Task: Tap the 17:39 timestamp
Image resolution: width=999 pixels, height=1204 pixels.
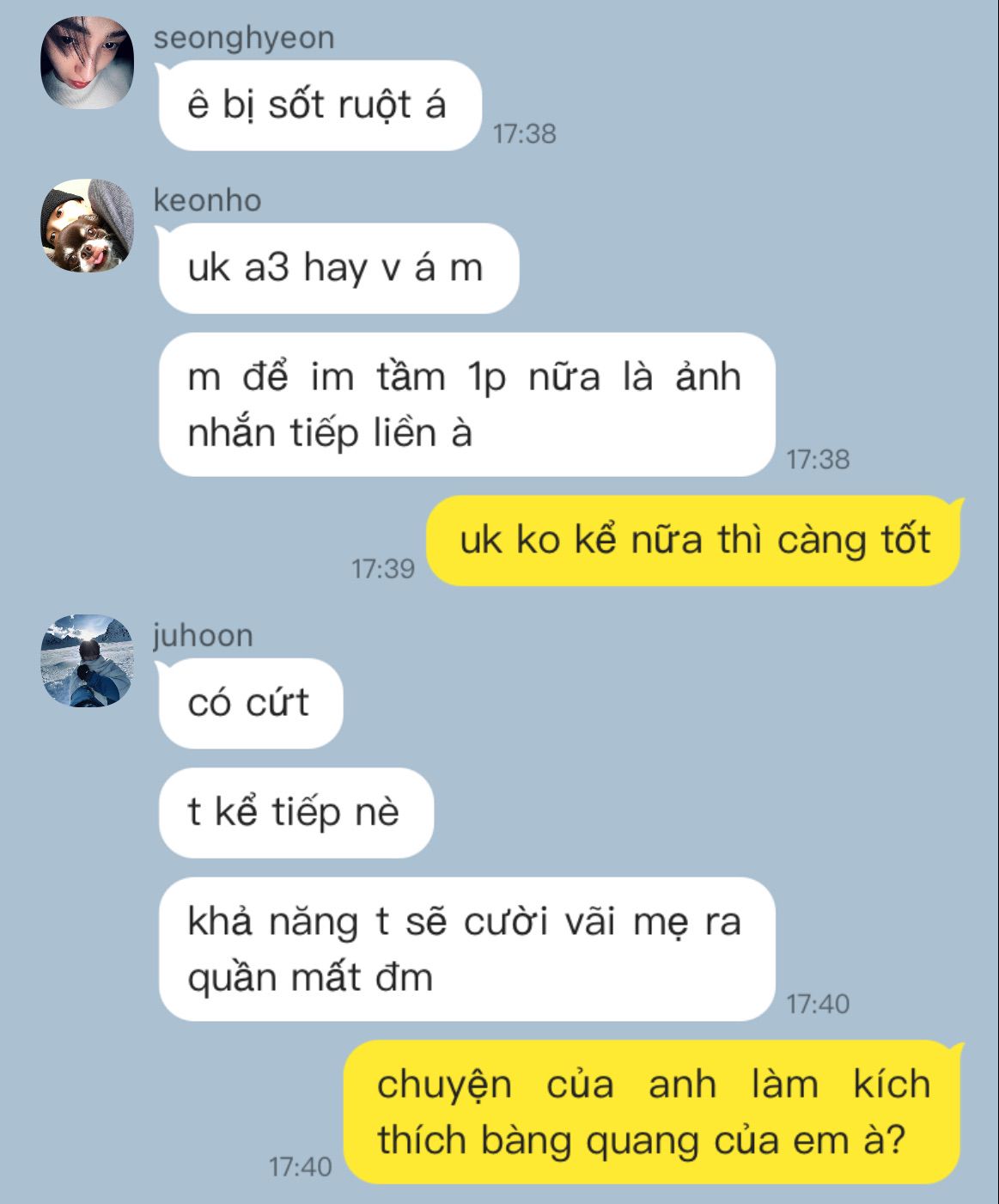Action: 383,568
